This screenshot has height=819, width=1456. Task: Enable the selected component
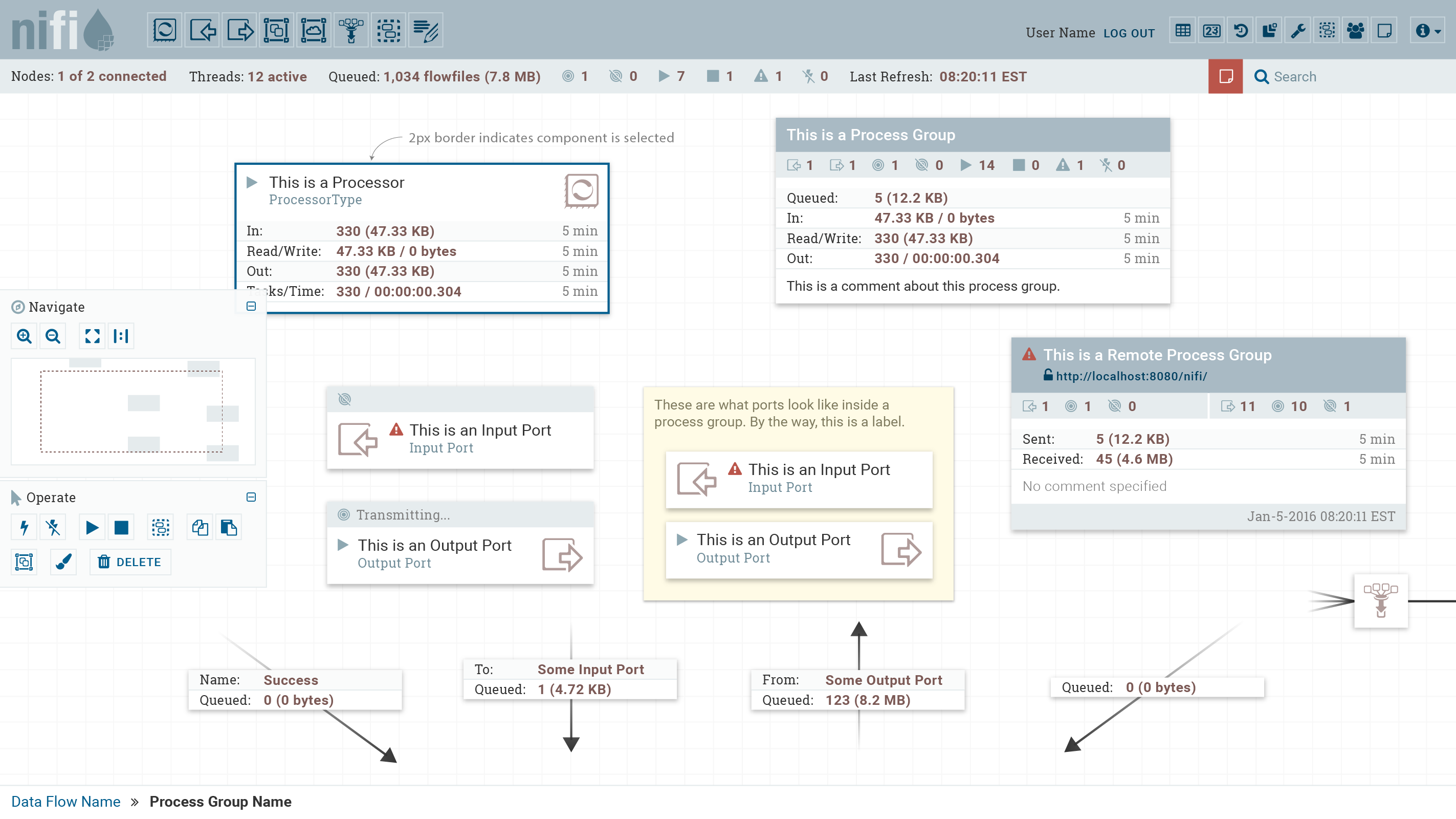24,528
